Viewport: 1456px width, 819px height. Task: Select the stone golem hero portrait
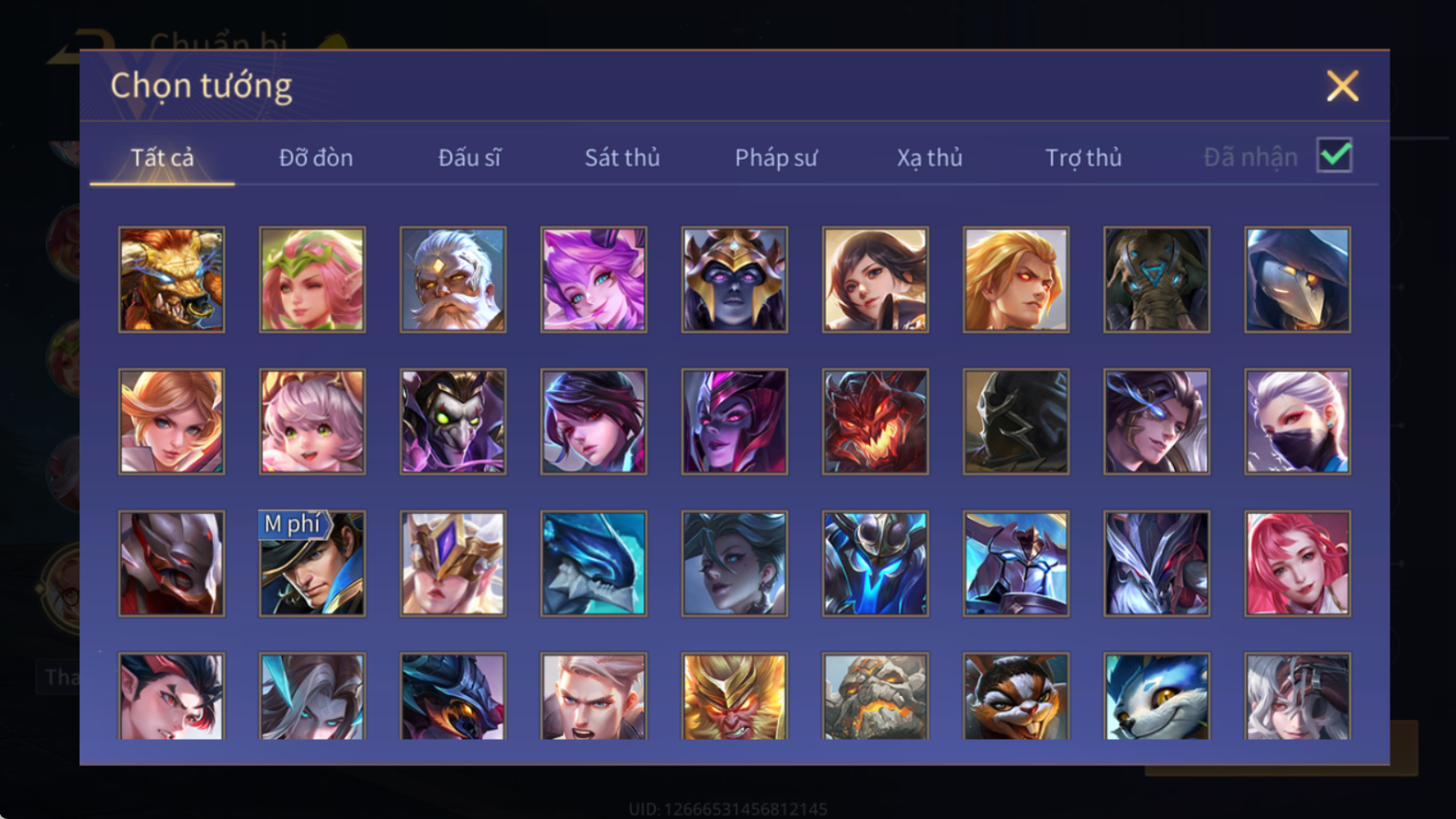click(875, 696)
